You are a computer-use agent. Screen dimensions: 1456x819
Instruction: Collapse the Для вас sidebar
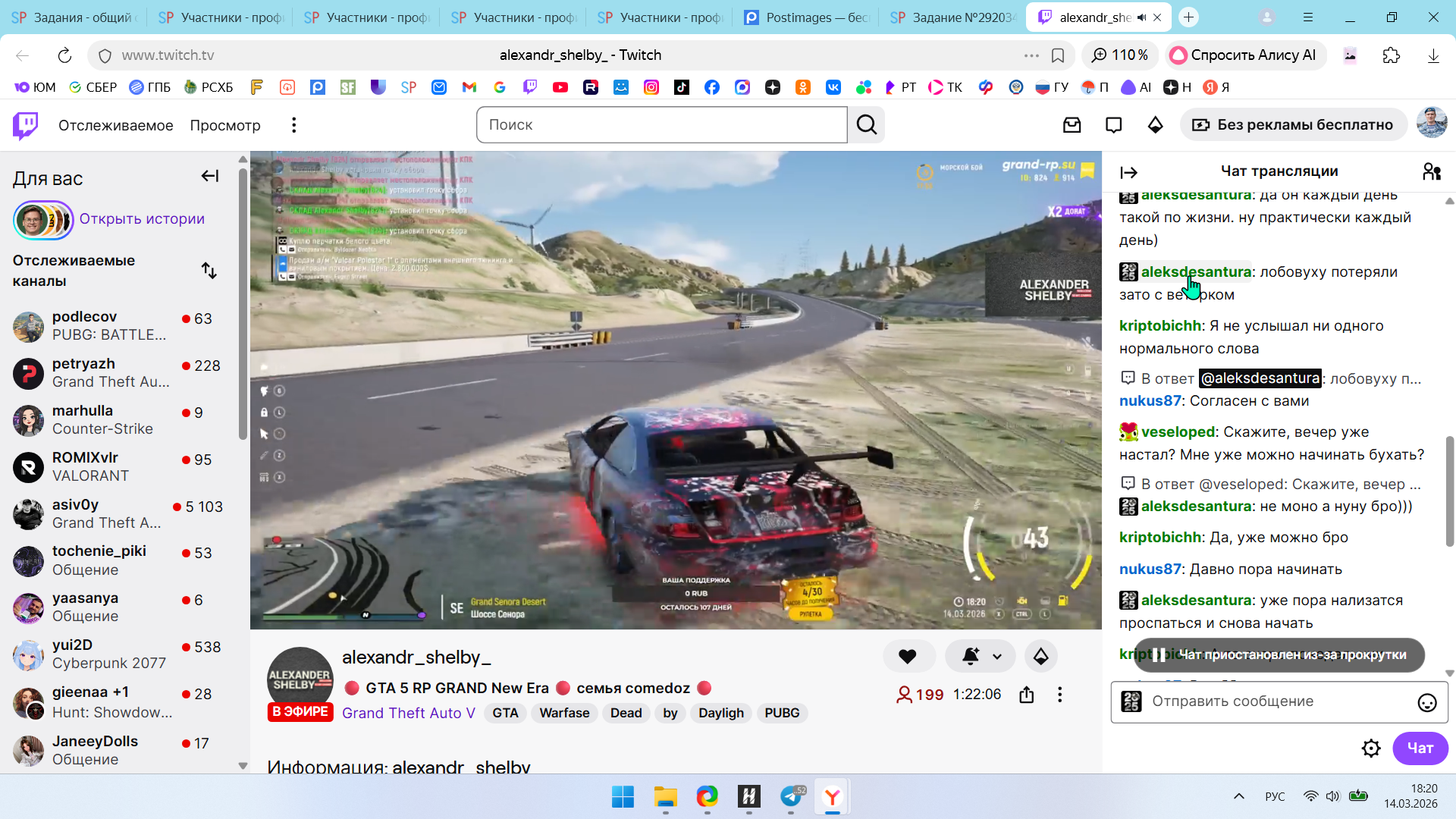[209, 177]
